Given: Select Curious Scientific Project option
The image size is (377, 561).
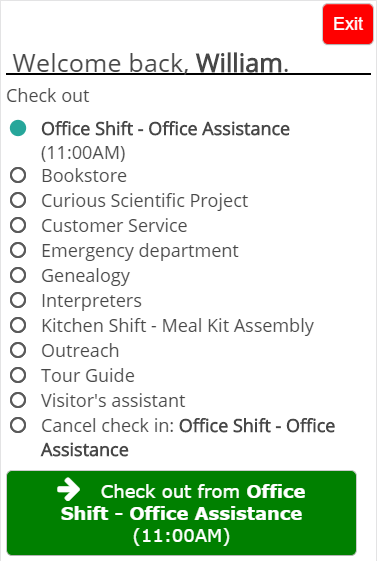Looking at the screenshot, I should coord(18,200).
